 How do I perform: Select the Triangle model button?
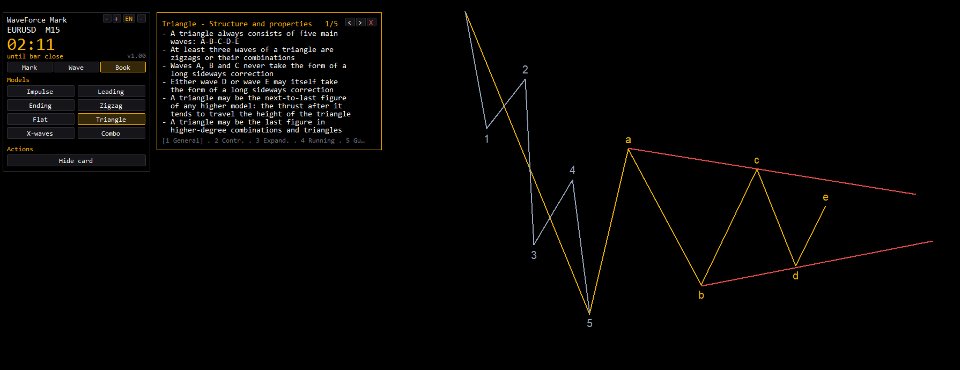click(111, 119)
